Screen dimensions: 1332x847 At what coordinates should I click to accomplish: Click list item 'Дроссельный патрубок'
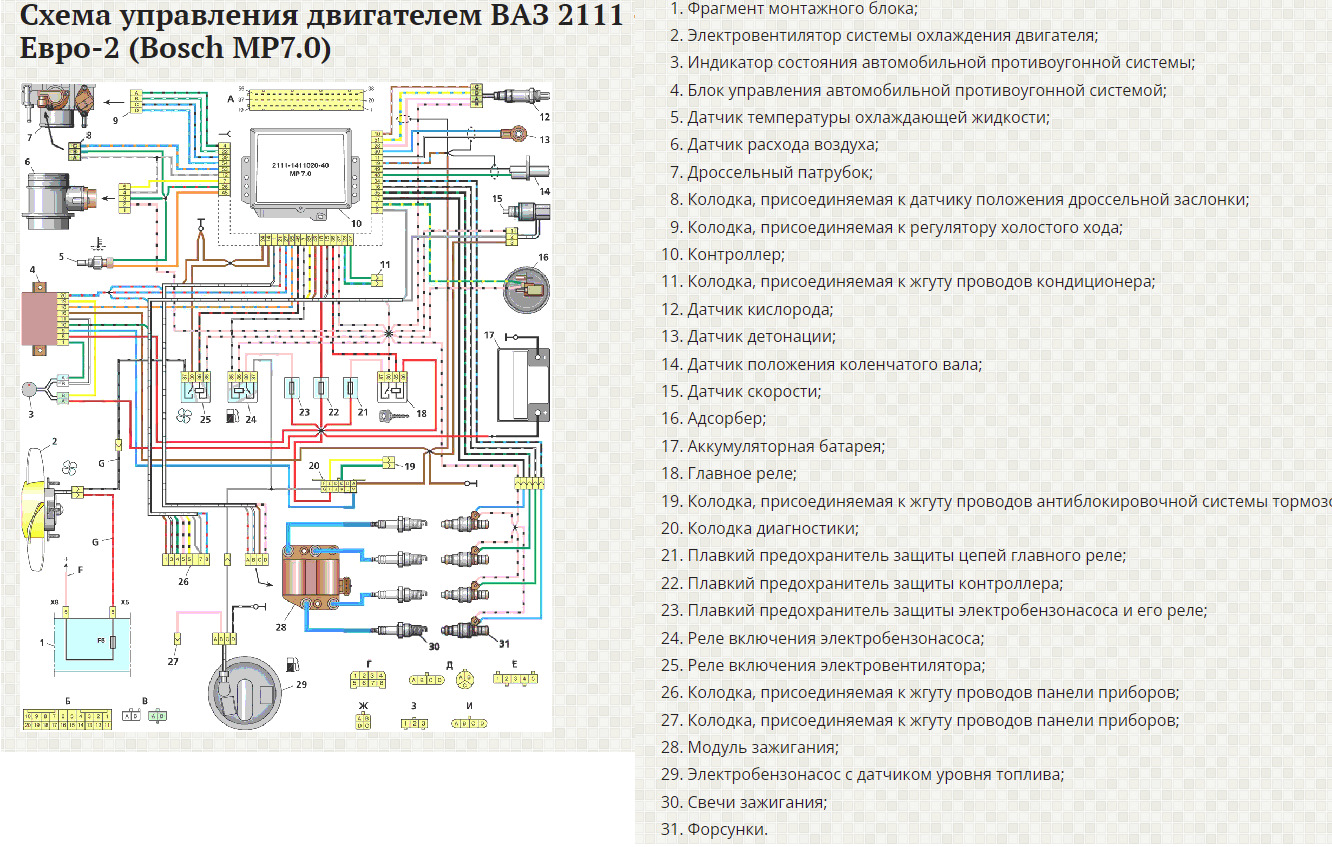click(780, 172)
